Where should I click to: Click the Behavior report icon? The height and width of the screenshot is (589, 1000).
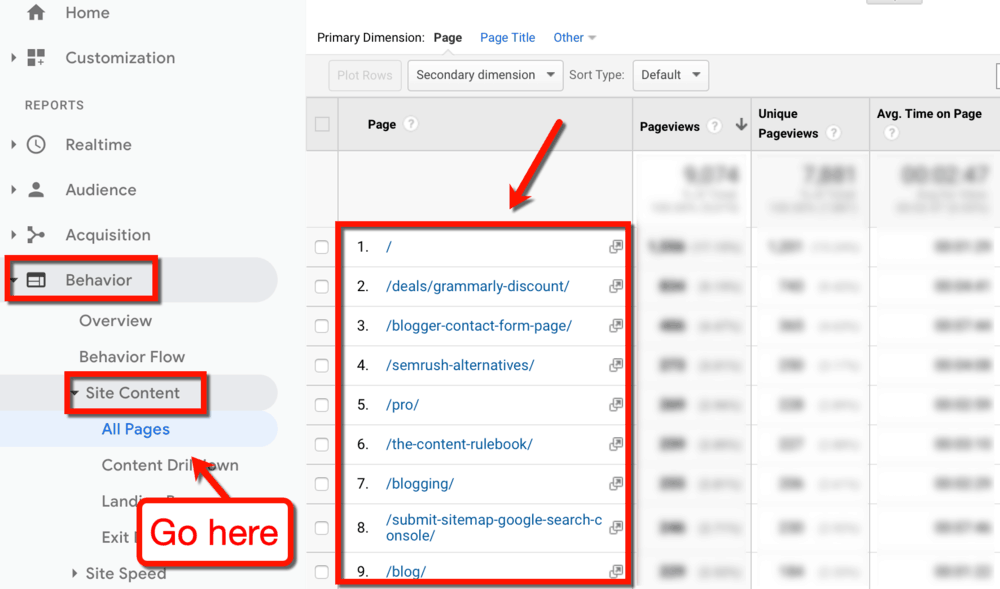coord(36,279)
